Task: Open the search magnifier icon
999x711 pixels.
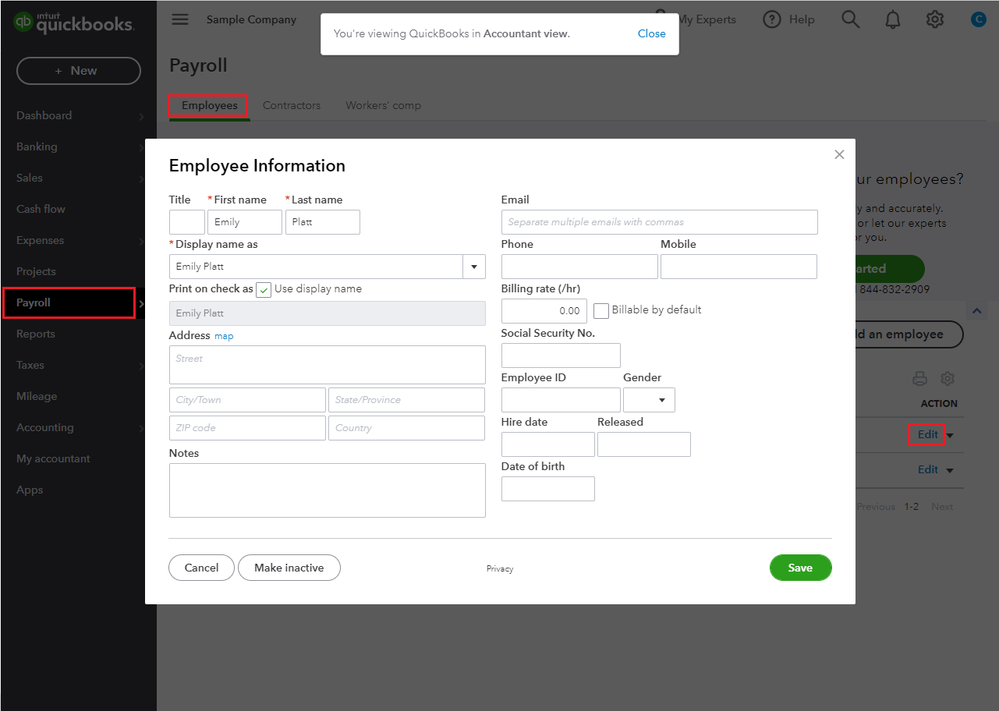Action: pyautogui.click(x=850, y=19)
